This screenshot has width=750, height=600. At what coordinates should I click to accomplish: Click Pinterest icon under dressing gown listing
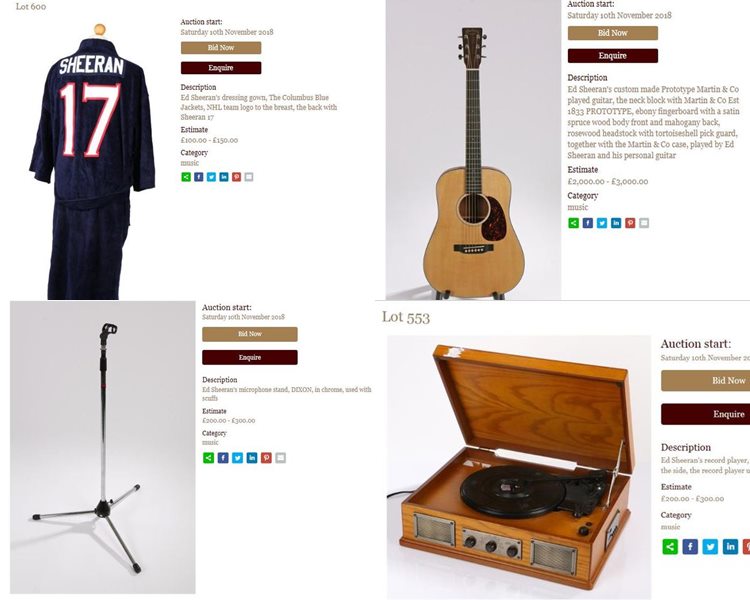pos(236,177)
